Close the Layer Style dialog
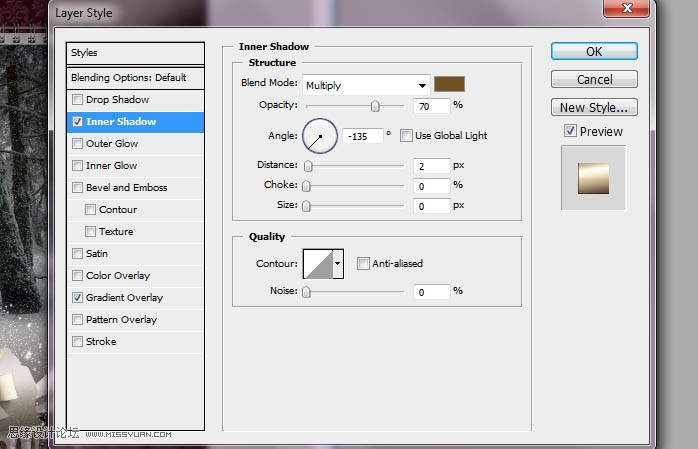 pos(627,8)
